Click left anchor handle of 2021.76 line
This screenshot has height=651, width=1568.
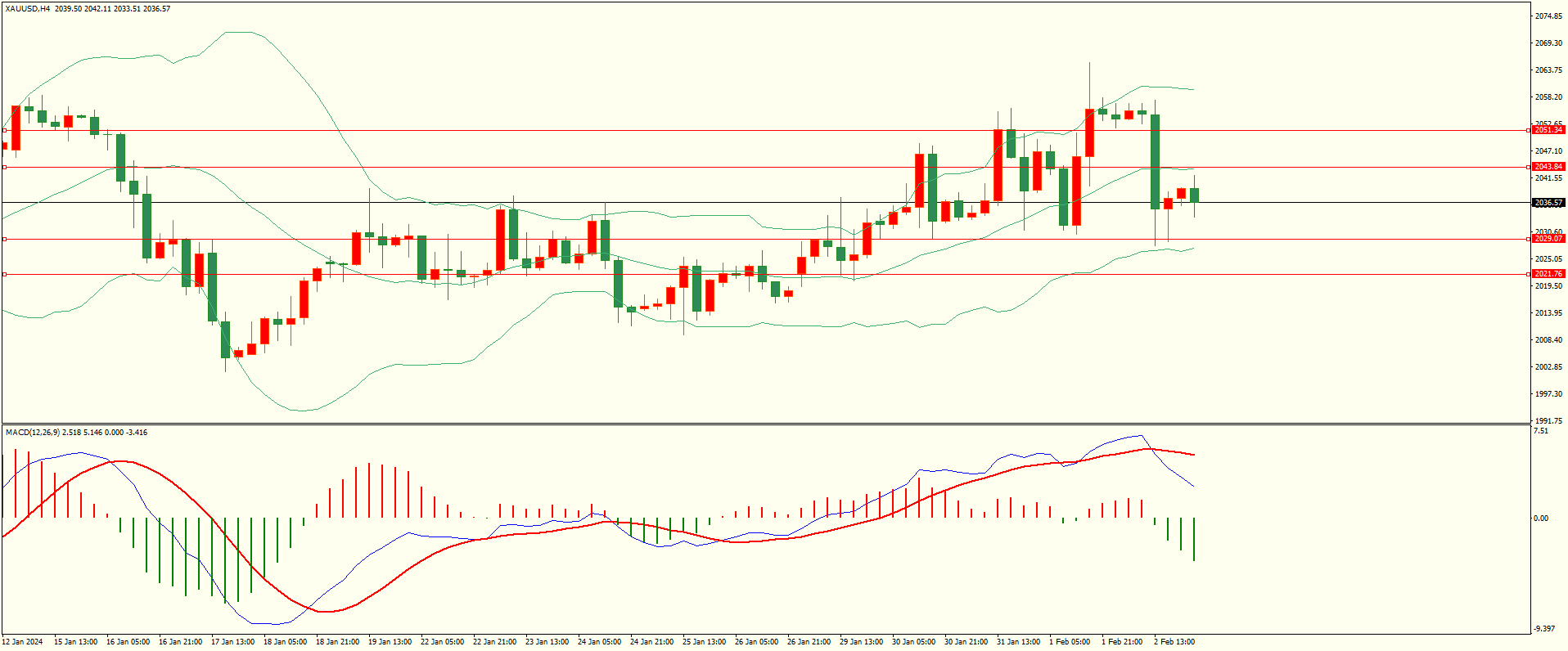click(4, 274)
